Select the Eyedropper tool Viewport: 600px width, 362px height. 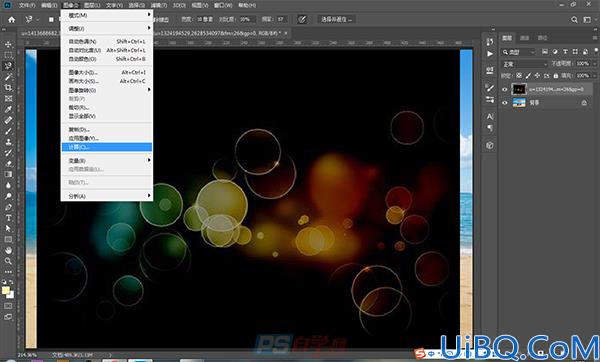8,109
